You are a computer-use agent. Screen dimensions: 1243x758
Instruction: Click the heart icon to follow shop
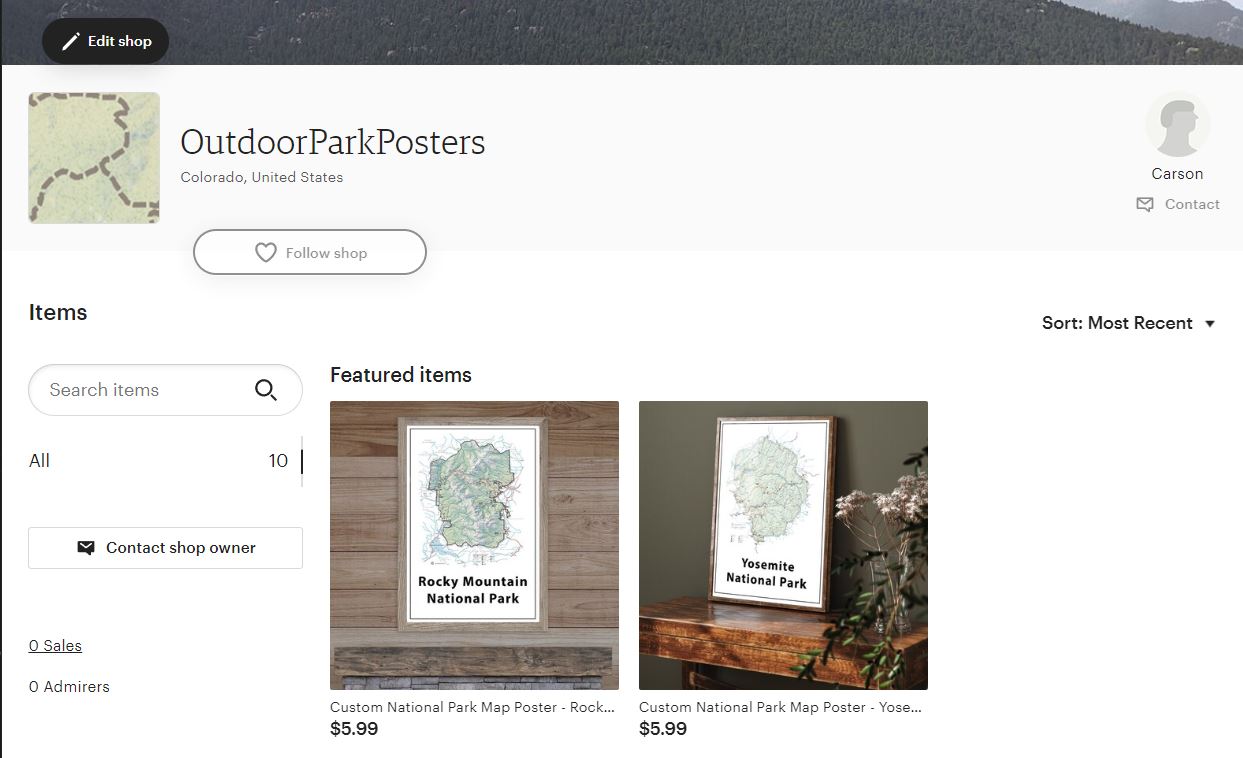[x=265, y=253]
